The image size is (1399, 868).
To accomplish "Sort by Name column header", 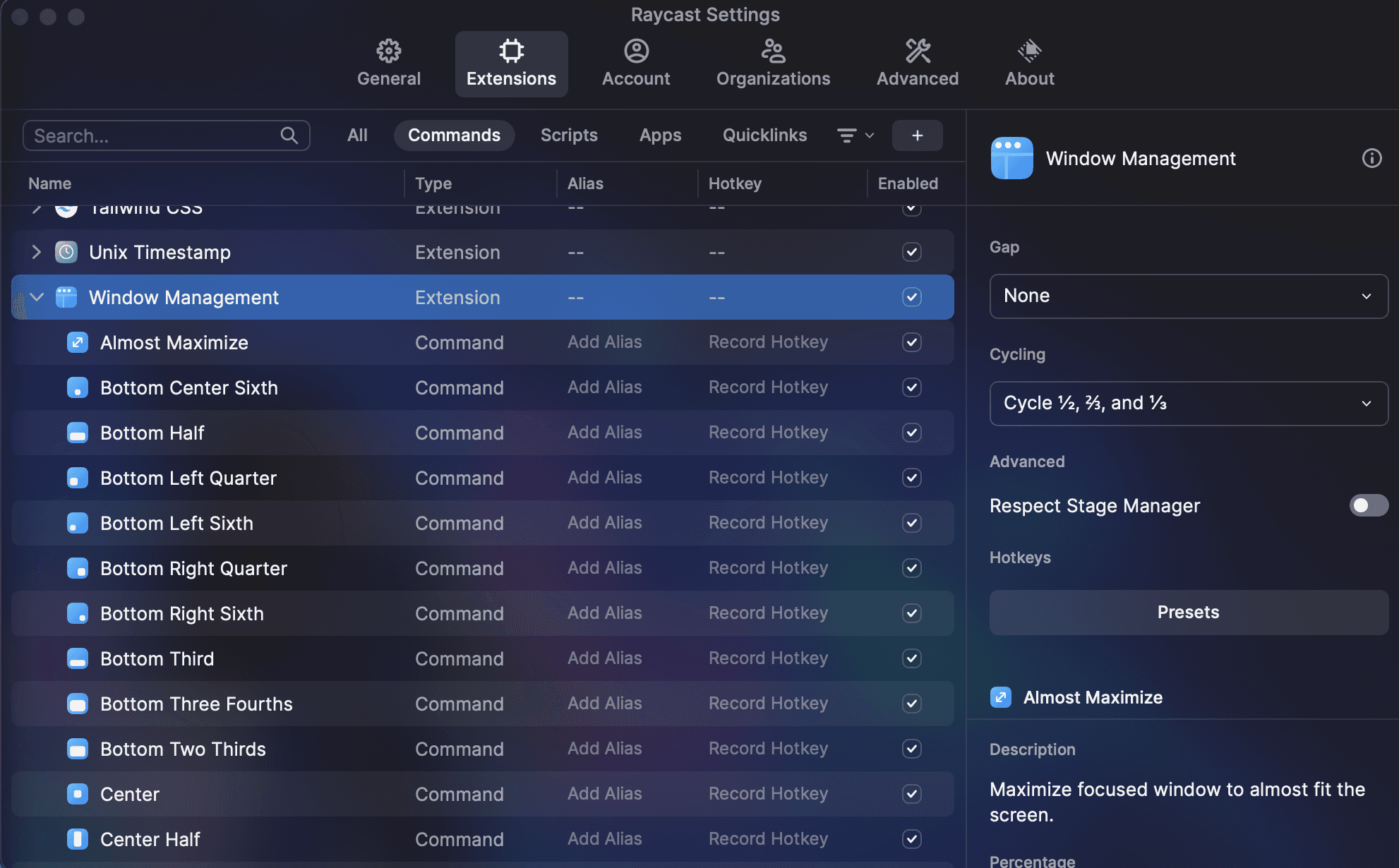I will (49, 183).
